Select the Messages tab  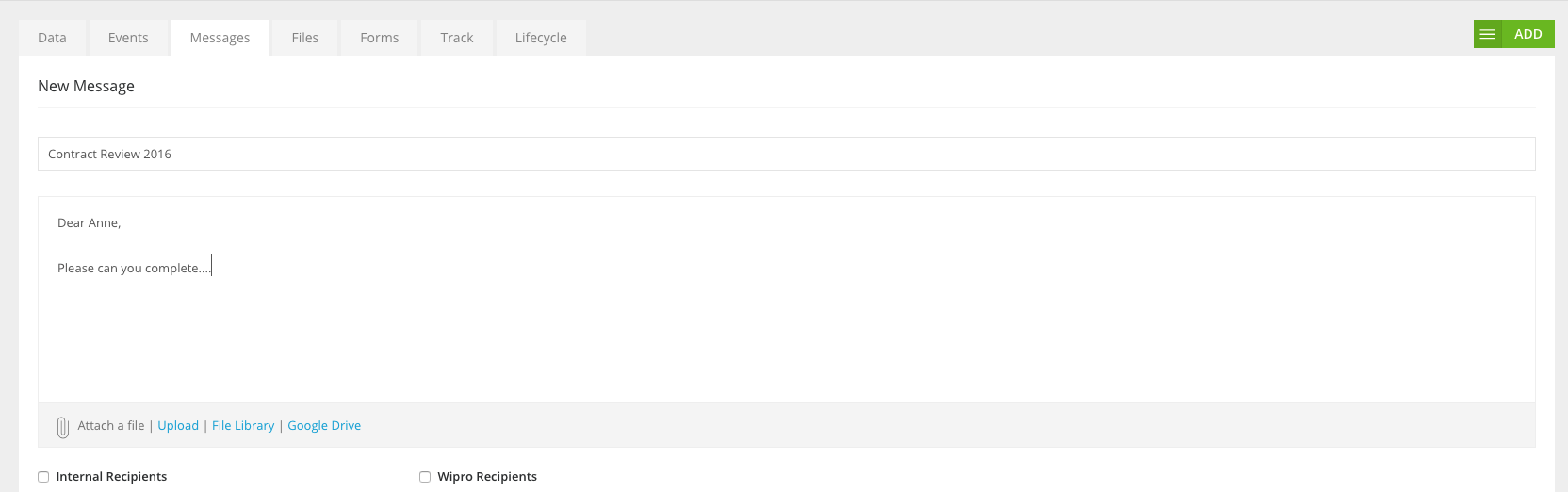pyautogui.click(x=220, y=38)
